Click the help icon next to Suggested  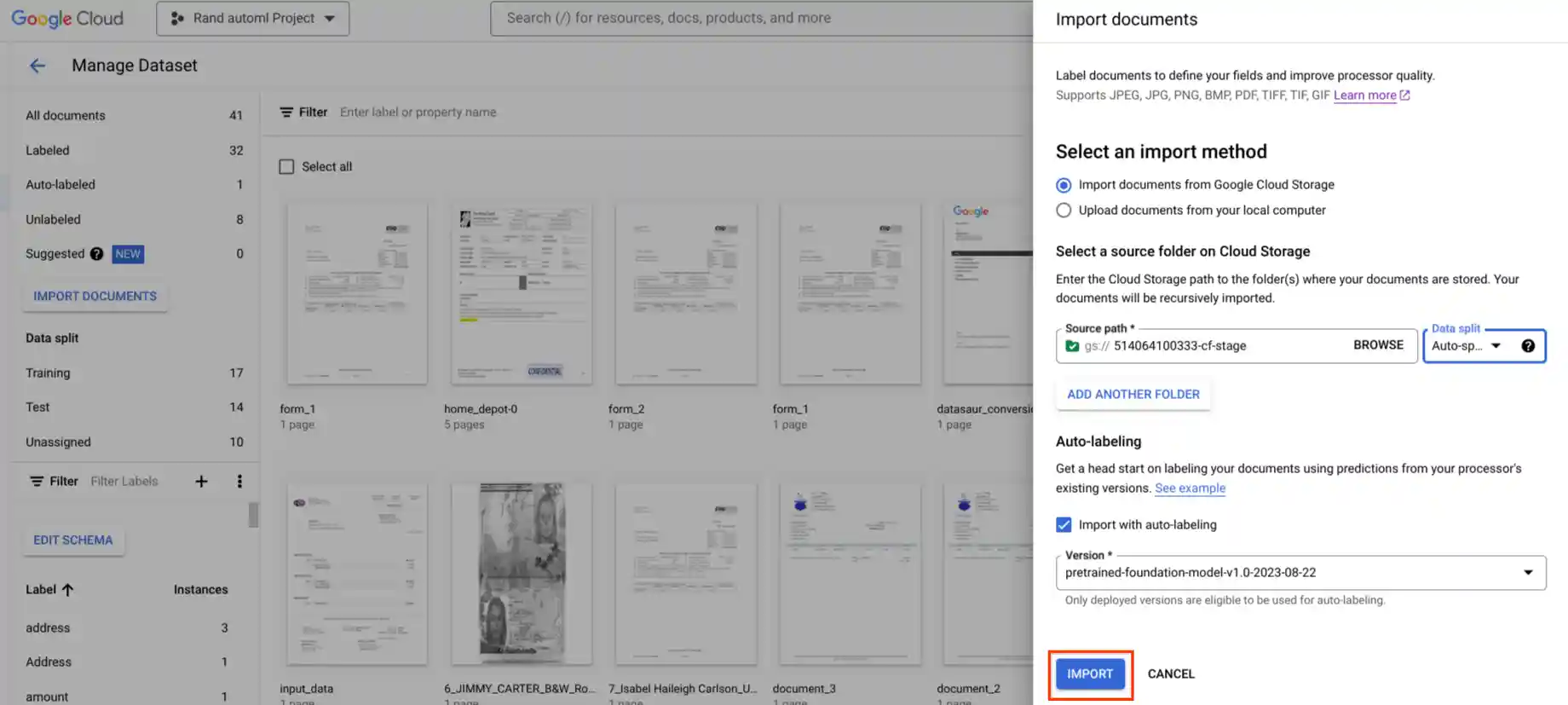coord(97,254)
